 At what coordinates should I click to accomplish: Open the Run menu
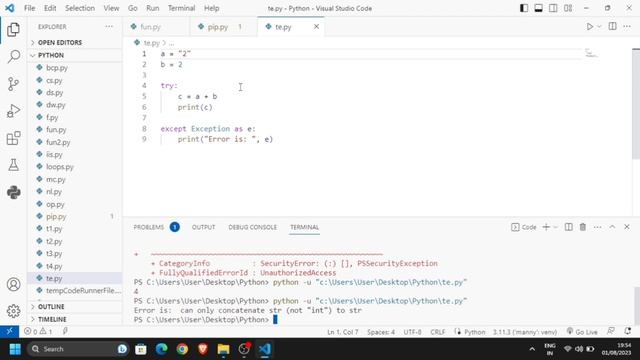click(x=153, y=8)
